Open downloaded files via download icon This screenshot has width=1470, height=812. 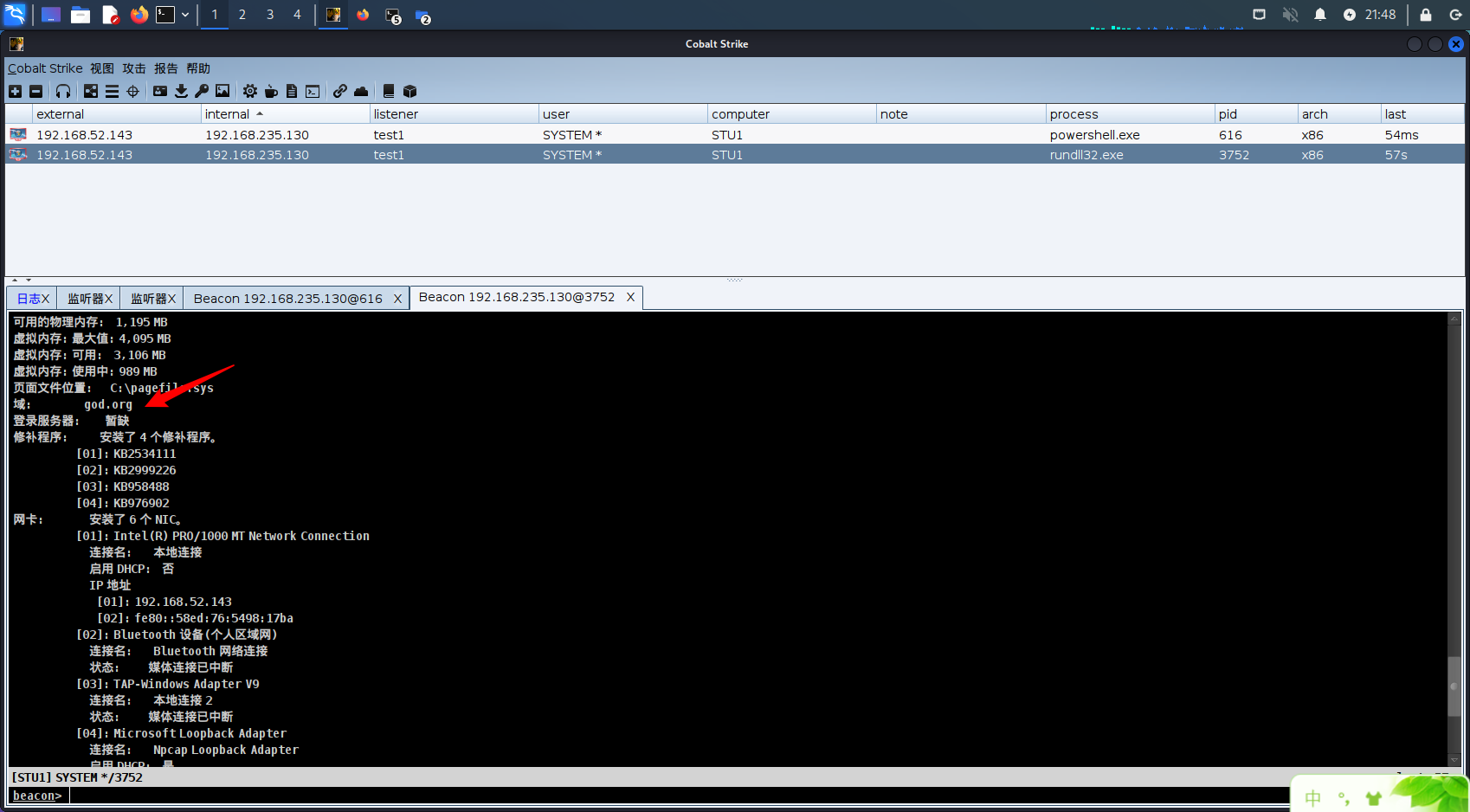coord(181,91)
